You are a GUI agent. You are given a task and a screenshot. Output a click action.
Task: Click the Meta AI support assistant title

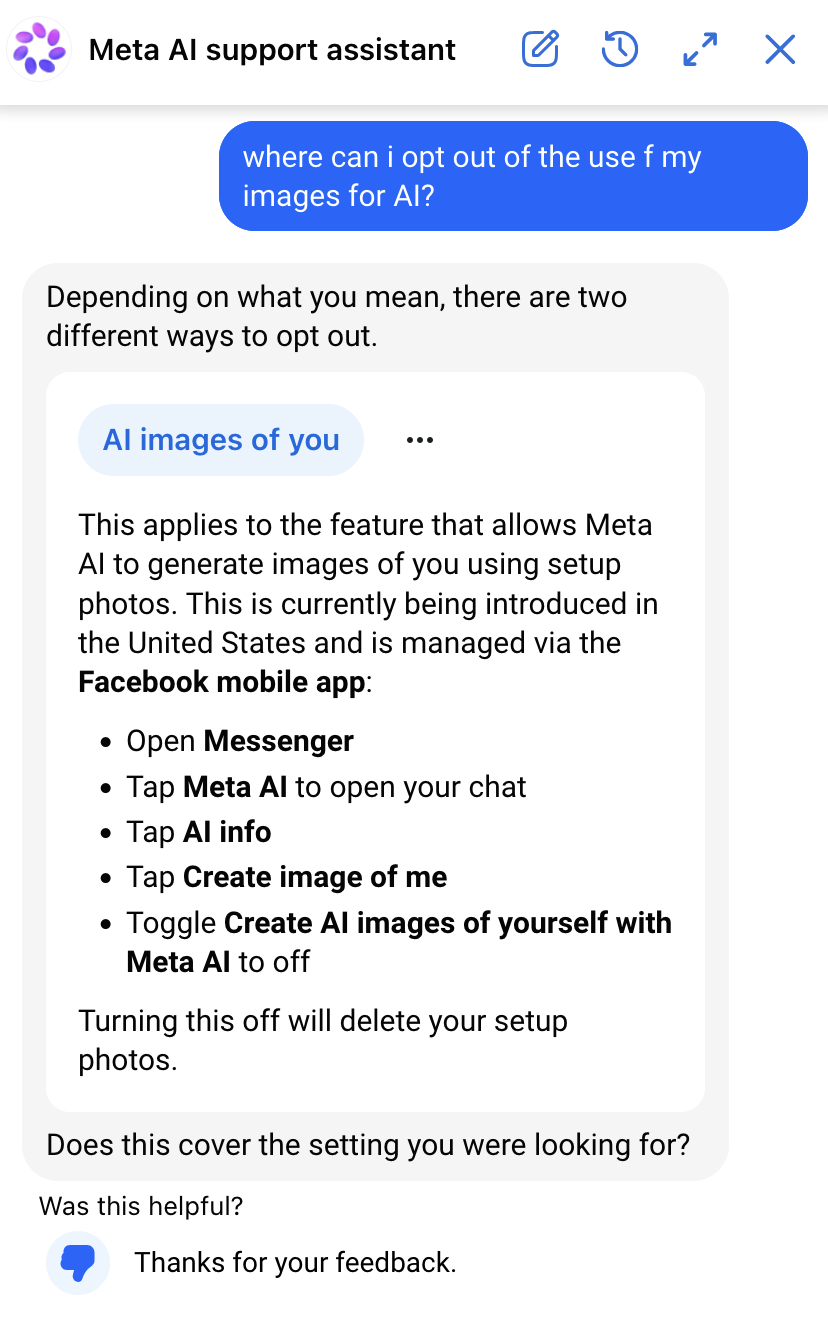click(272, 49)
